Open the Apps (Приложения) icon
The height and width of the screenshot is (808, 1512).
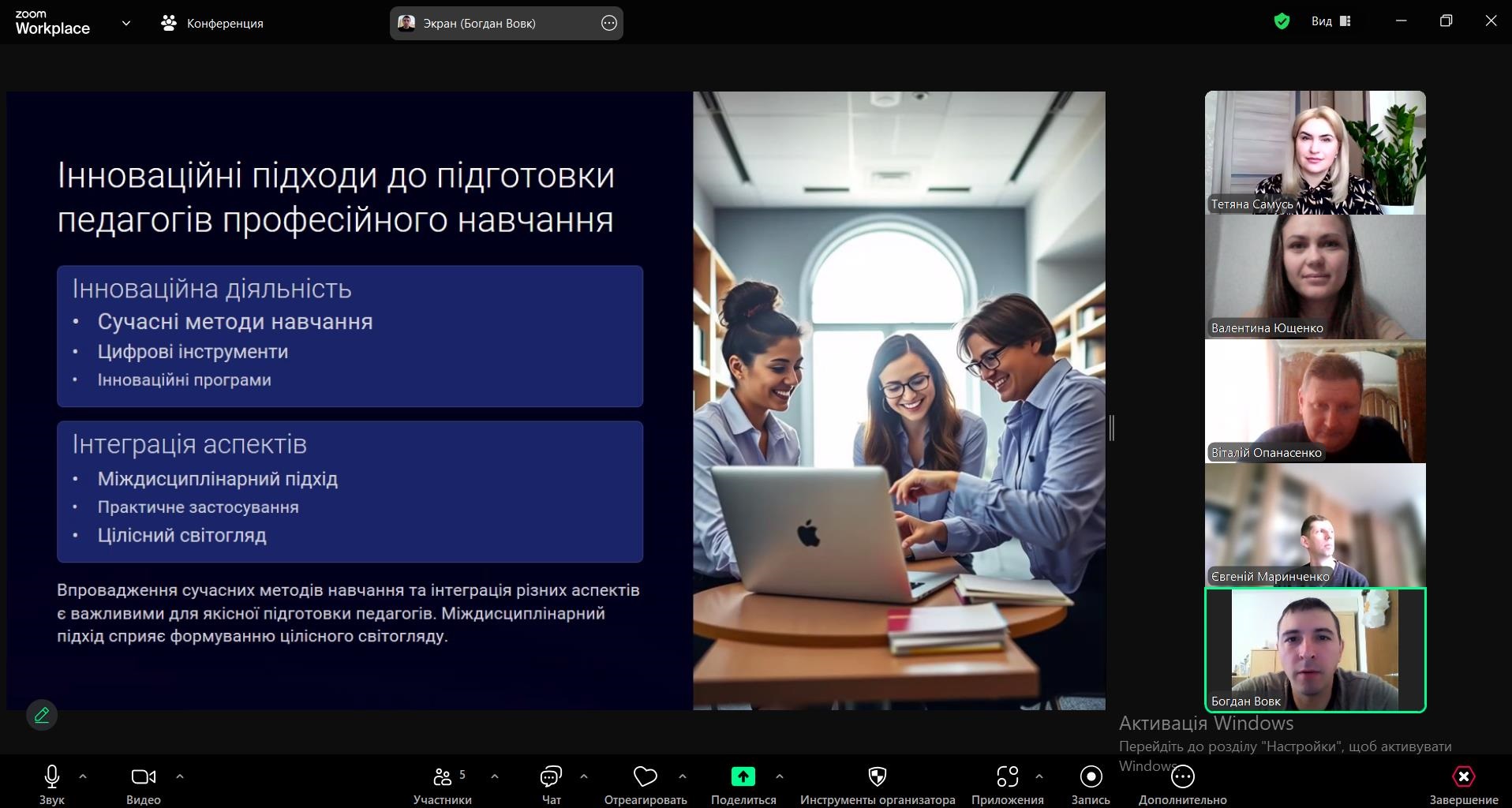coord(1007,777)
